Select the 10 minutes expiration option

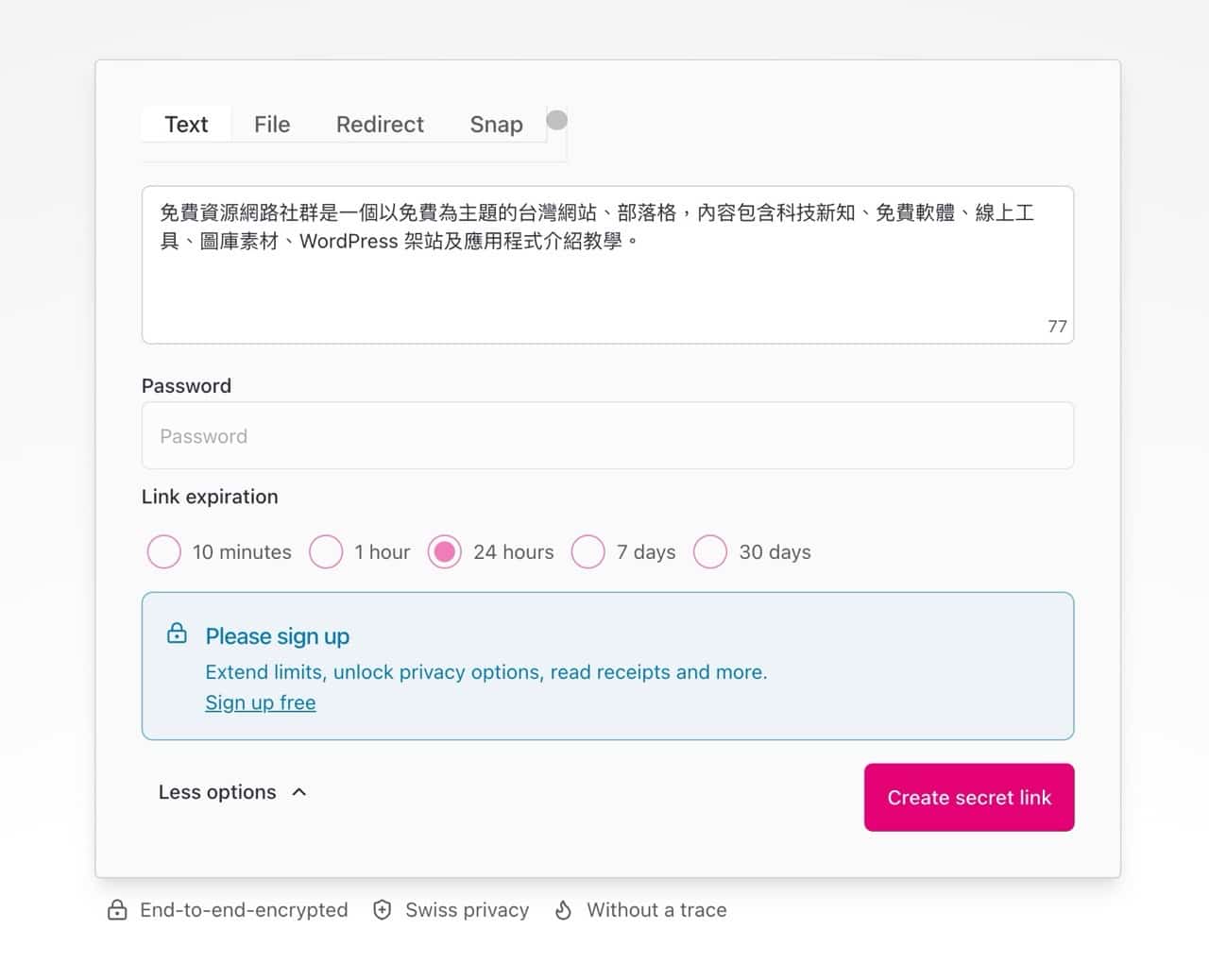click(163, 552)
